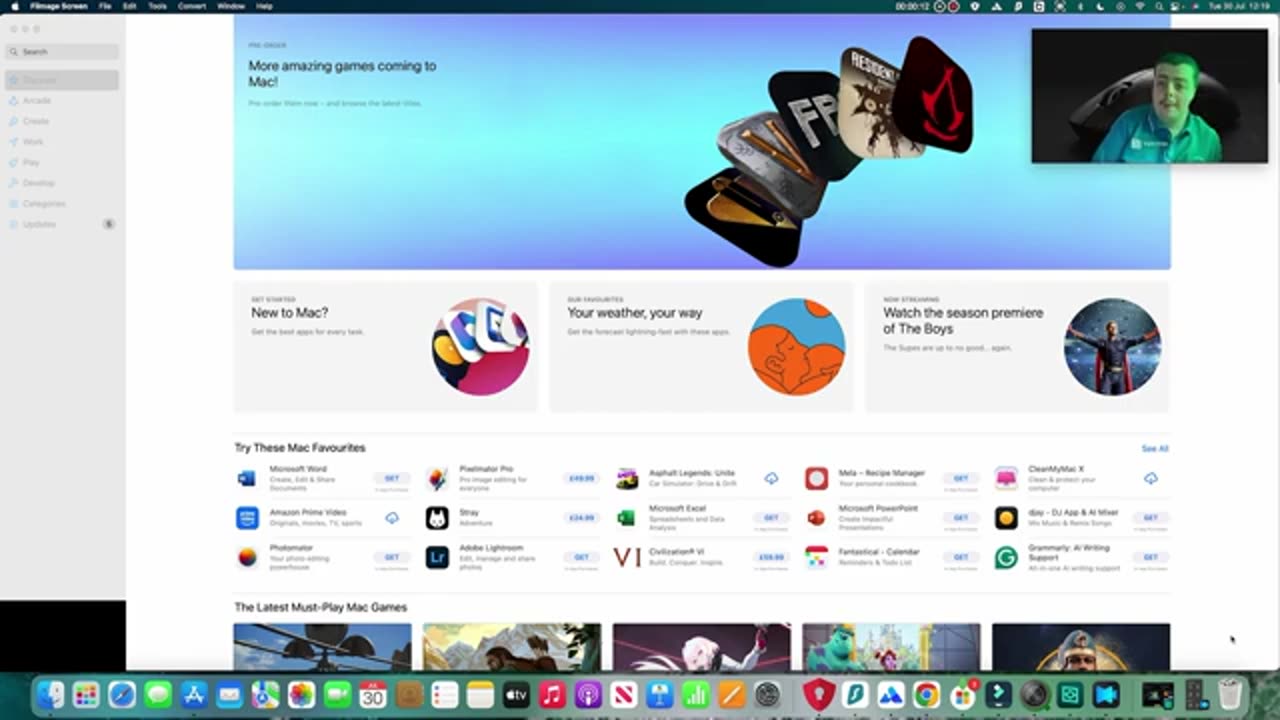
Task: Open Google Chrome in the Dock
Action: [926, 694]
